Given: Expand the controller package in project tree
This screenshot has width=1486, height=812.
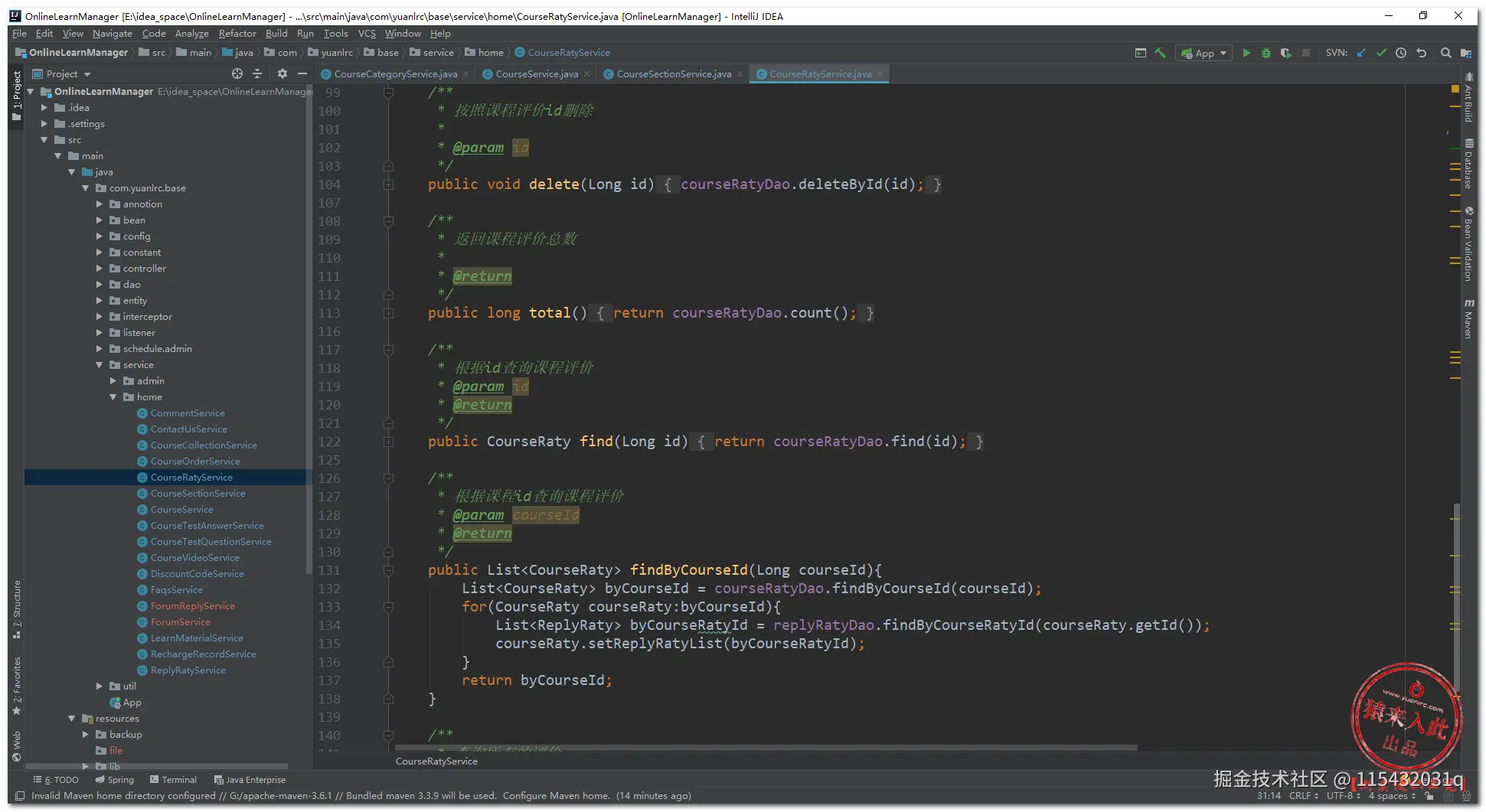Looking at the screenshot, I should (100, 269).
